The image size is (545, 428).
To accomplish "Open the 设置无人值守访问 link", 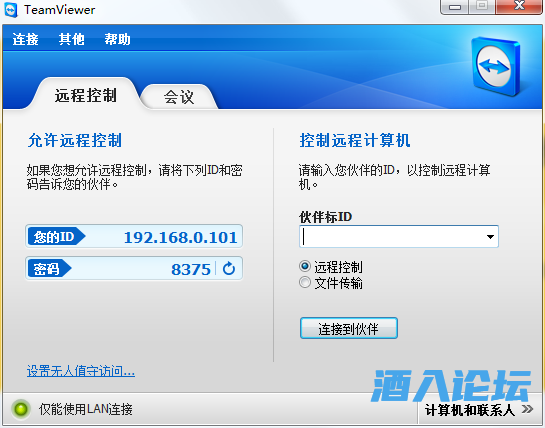I will point(81,371).
